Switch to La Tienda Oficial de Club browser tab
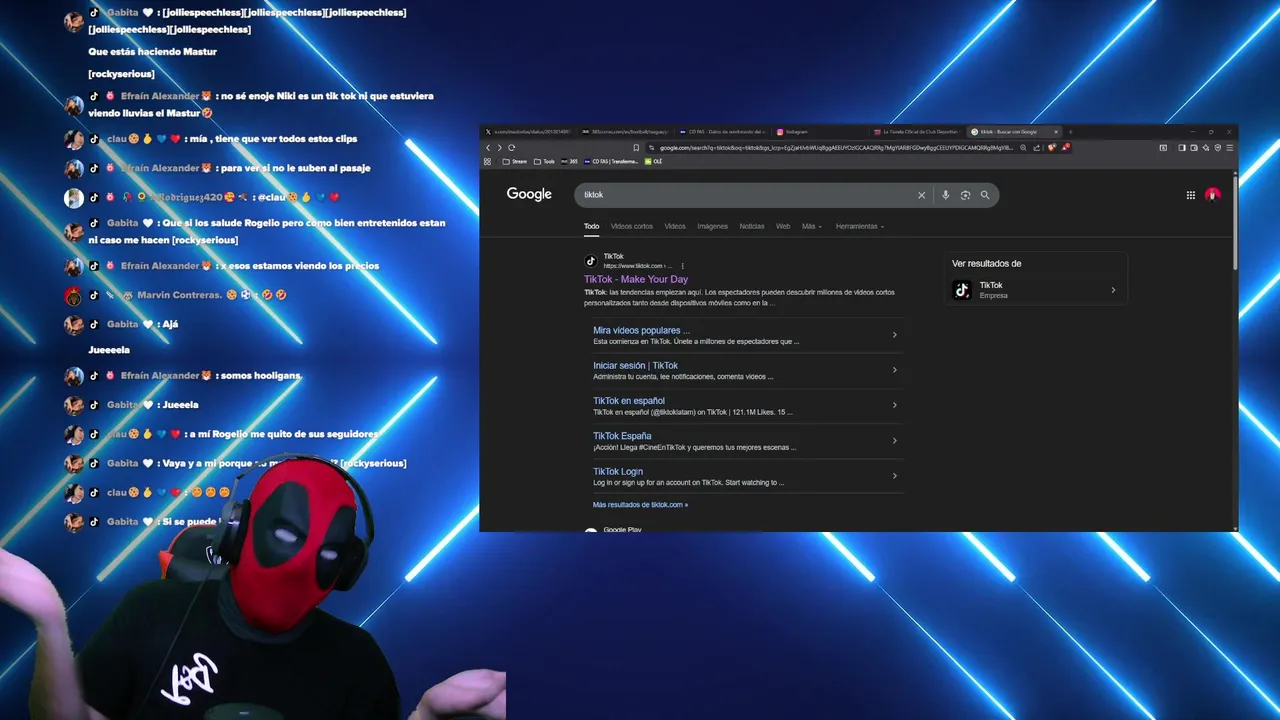Screen dimensions: 1280x720 (x=917, y=131)
